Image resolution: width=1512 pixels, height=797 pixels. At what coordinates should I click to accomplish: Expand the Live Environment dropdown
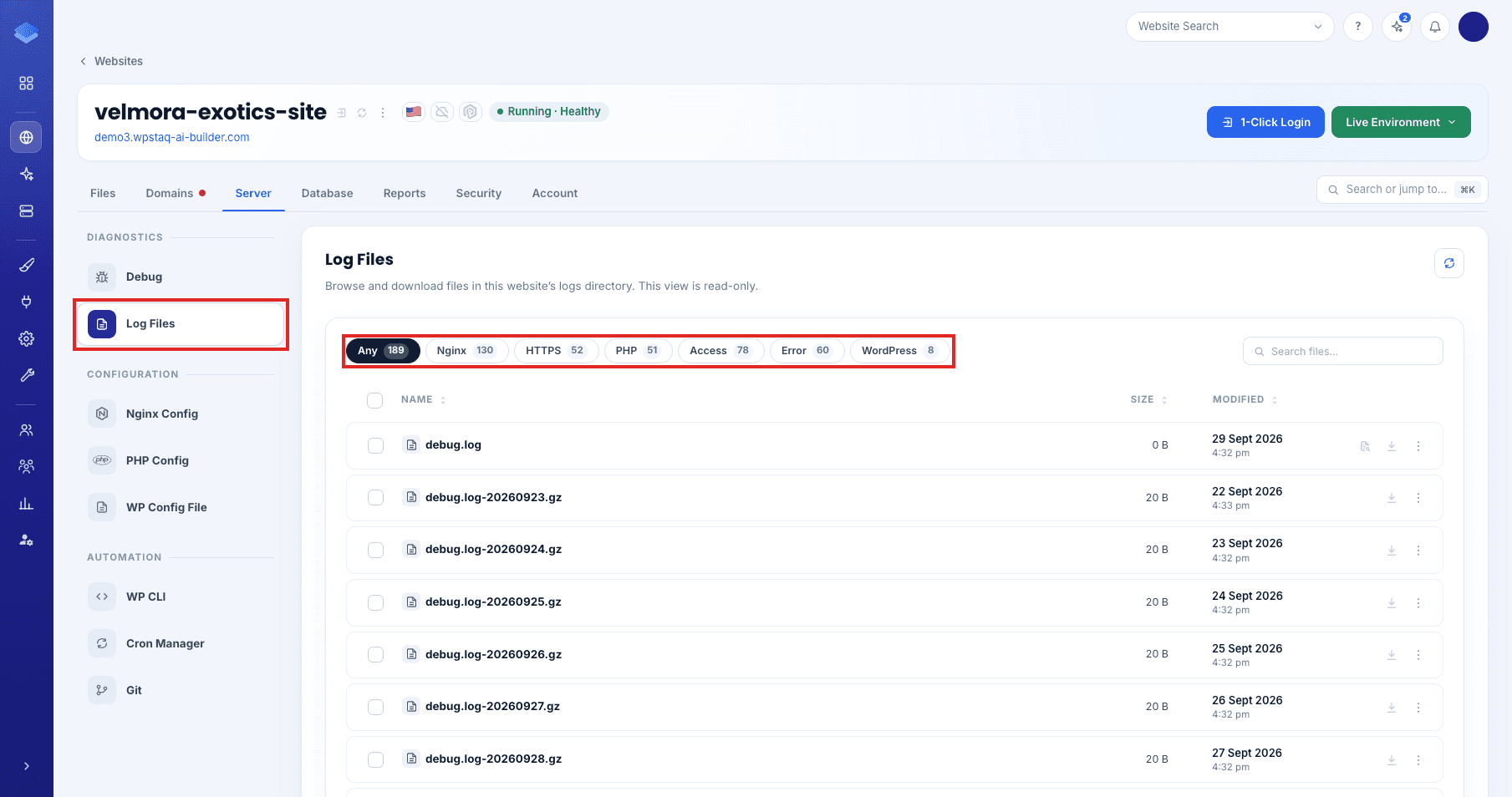tap(1401, 122)
